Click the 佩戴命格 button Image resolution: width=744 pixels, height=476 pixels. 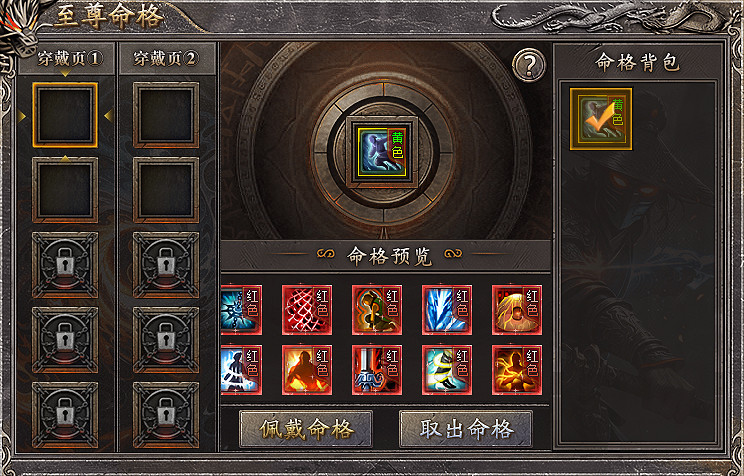coord(306,429)
